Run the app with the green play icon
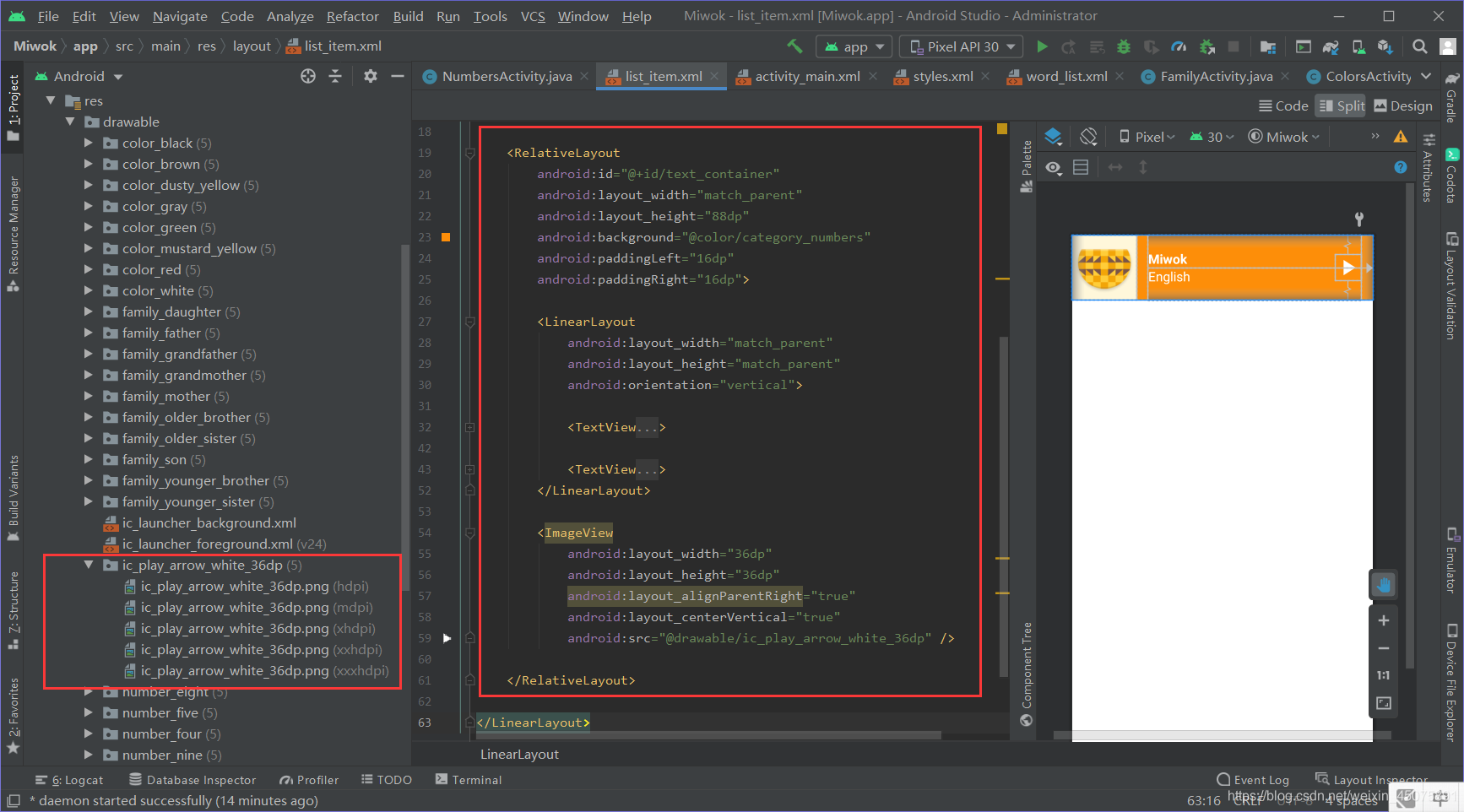 1042,46
